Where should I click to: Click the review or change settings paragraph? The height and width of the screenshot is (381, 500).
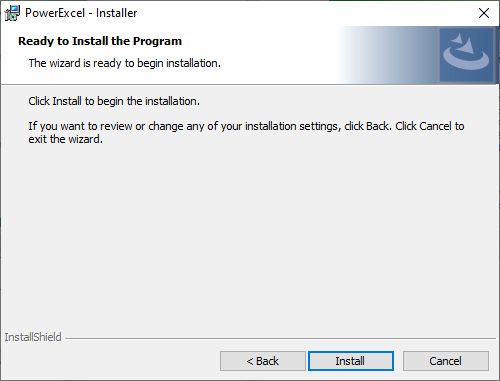pyautogui.click(x=246, y=132)
